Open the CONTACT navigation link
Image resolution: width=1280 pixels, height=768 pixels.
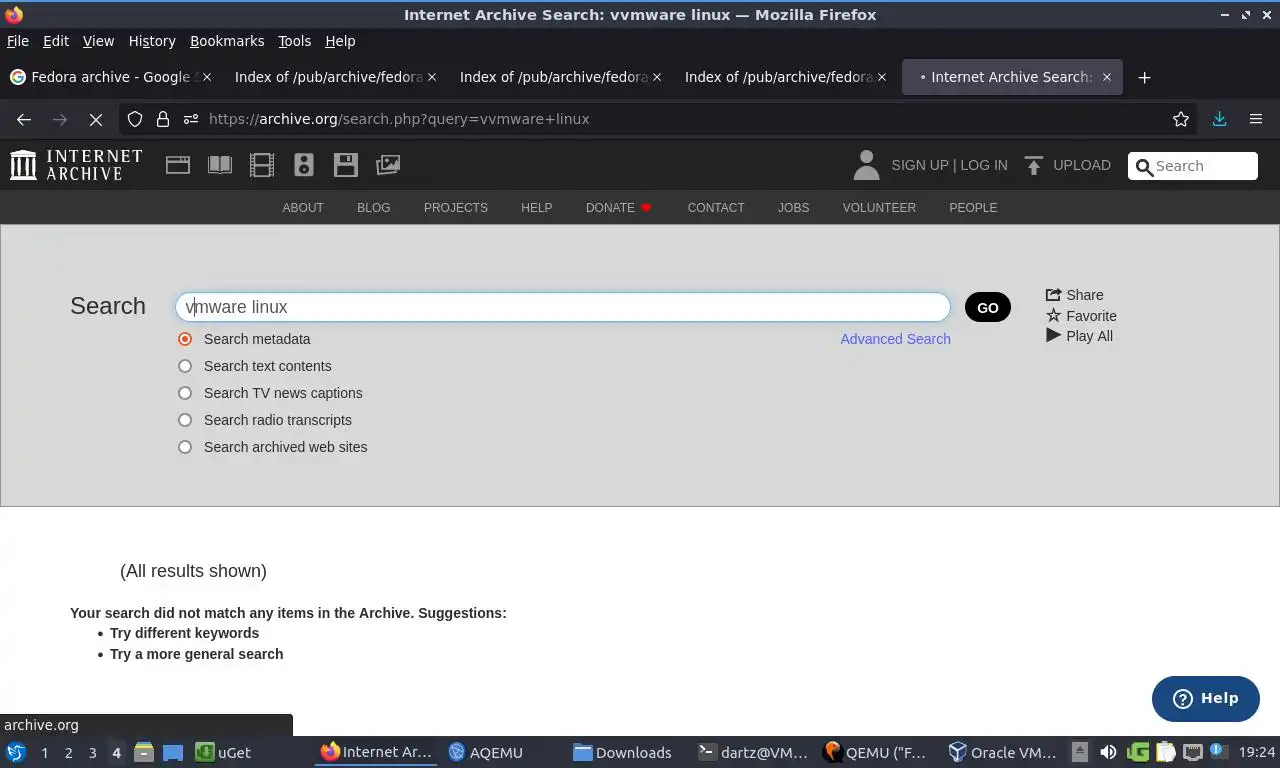[x=716, y=208]
